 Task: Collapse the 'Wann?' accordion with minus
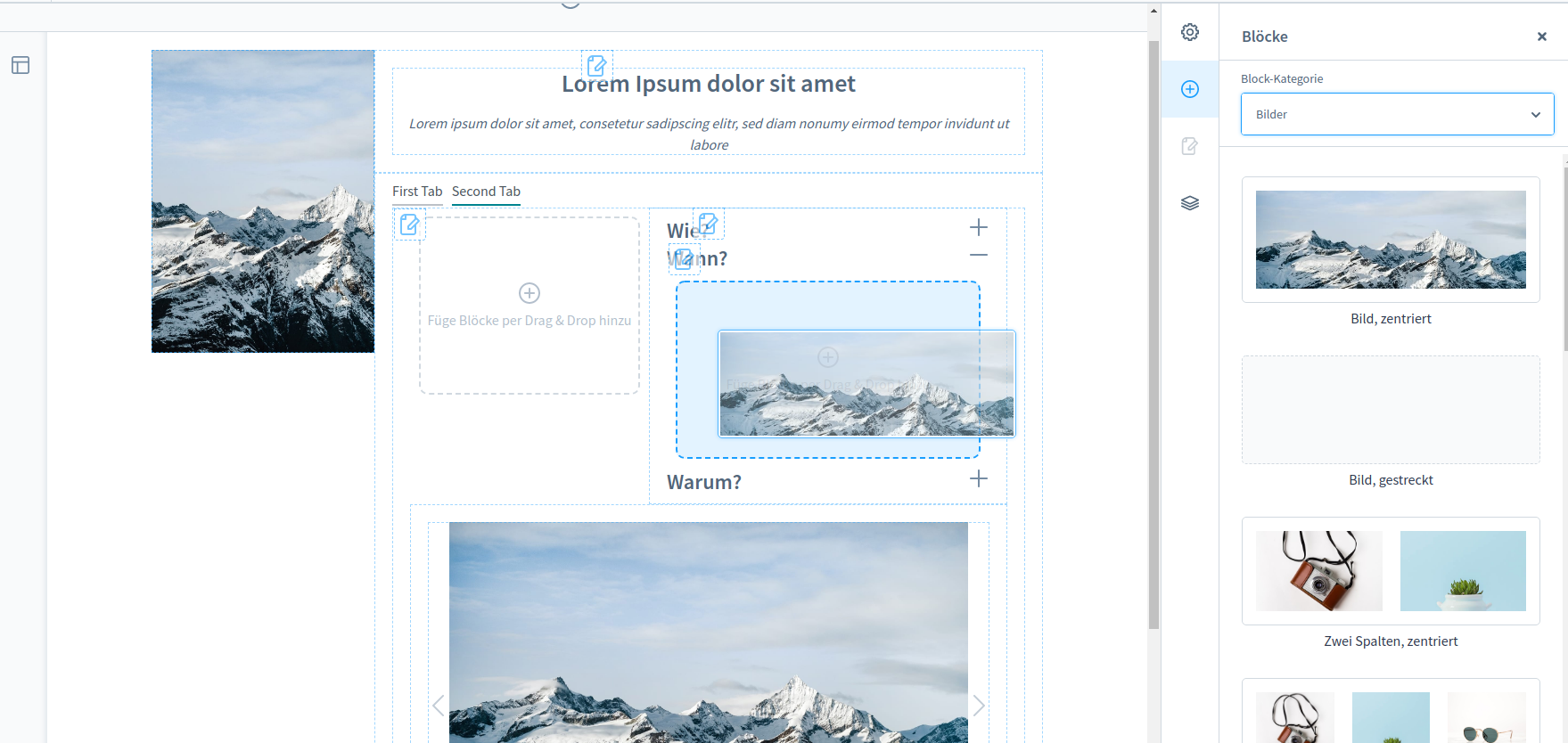point(978,256)
